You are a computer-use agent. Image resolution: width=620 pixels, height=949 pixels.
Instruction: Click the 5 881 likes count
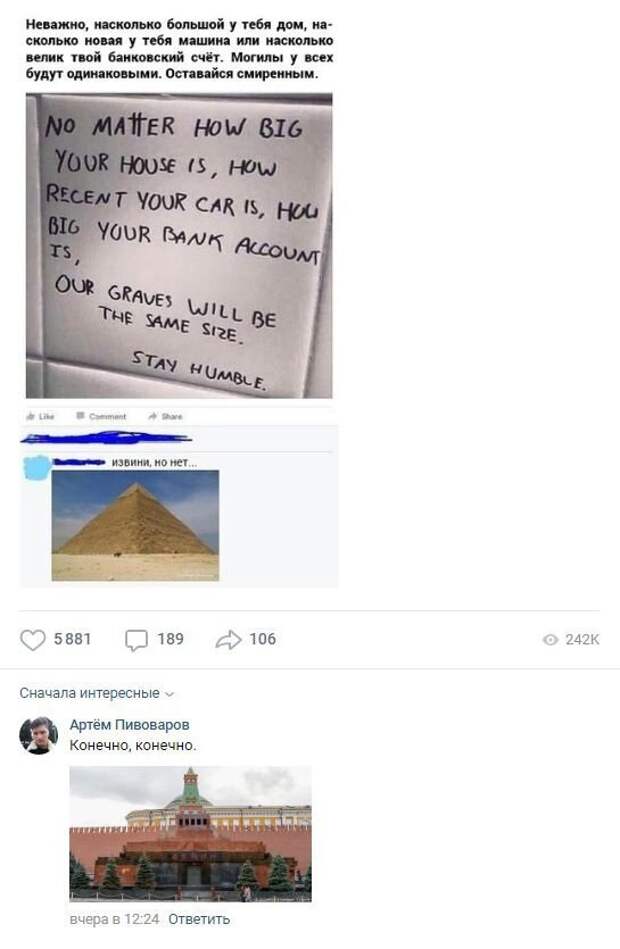tap(73, 639)
